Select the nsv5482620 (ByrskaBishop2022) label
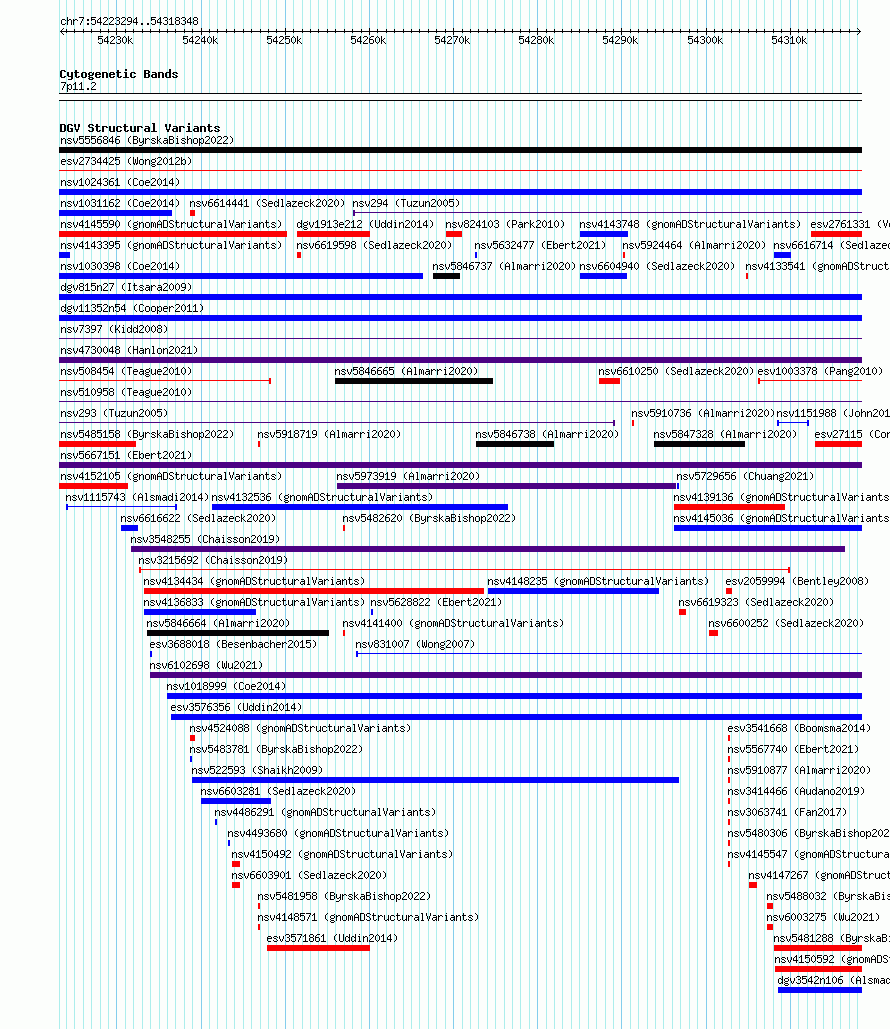Image resolution: width=890 pixels, height=1029 pixels. (429, 518)
